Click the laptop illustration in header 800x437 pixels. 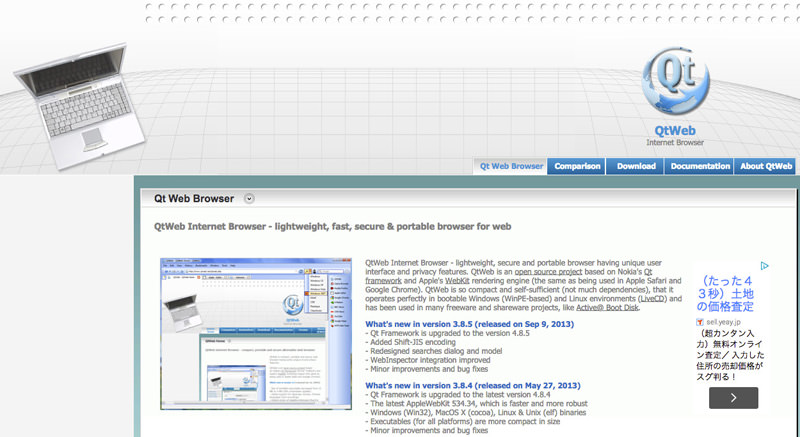(x=80, y=106)
